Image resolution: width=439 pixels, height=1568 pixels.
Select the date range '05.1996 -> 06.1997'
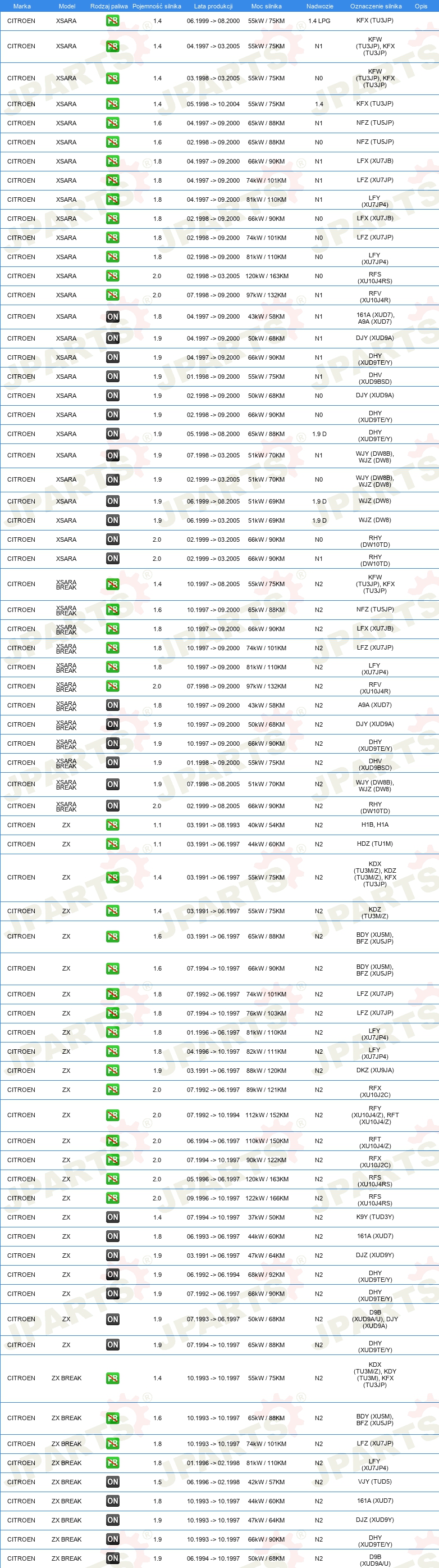tap(213, 1179)
